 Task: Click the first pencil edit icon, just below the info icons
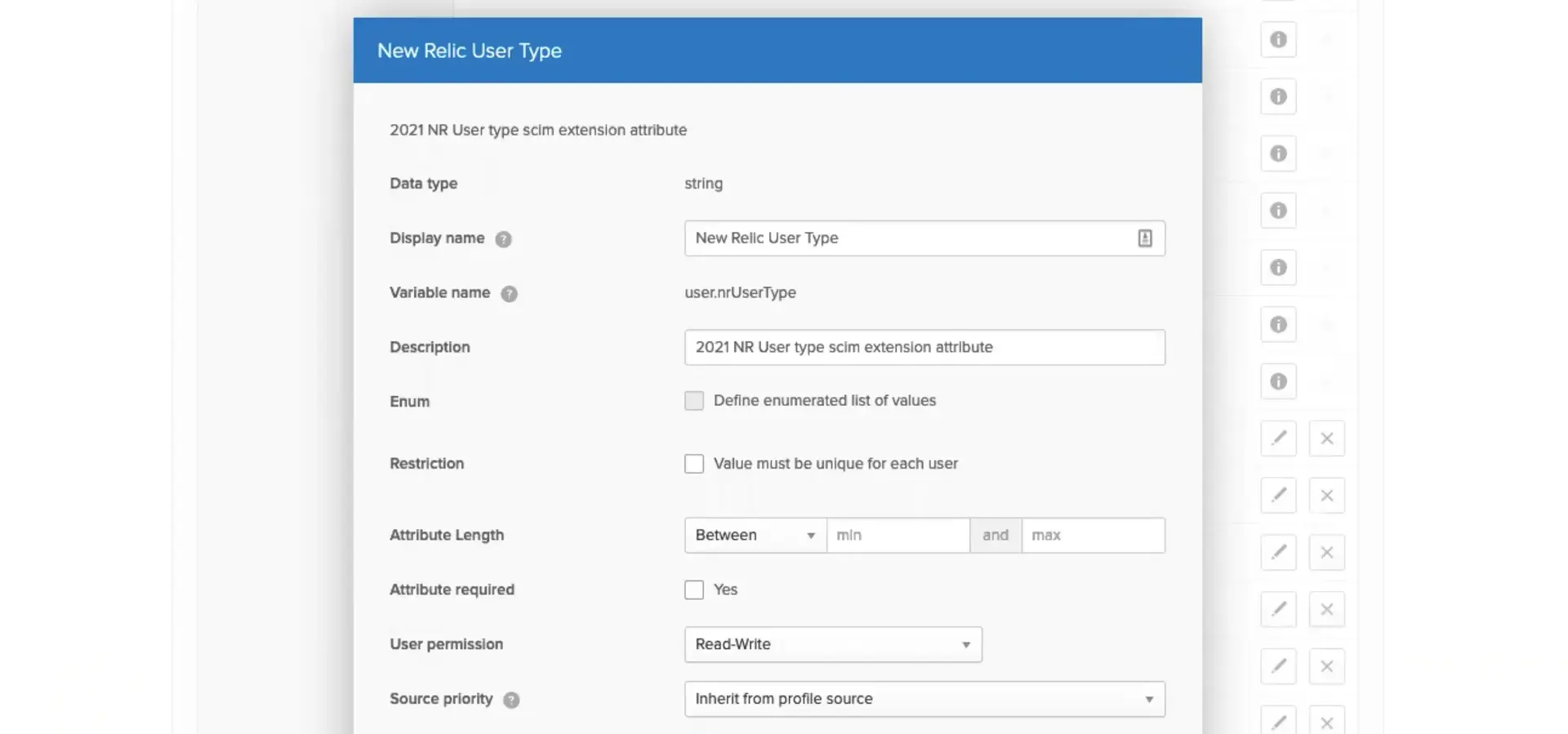point(1278,438)
